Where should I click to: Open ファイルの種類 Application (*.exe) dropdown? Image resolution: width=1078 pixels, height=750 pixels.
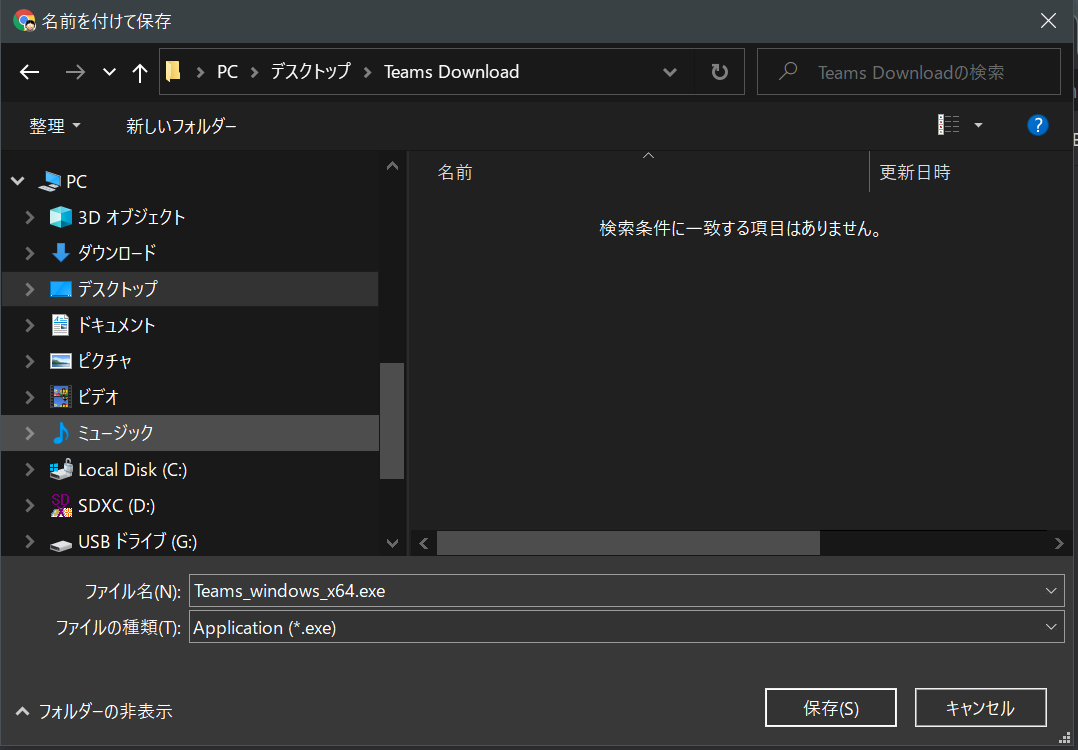pyautogui.click(x=626, y=627)
